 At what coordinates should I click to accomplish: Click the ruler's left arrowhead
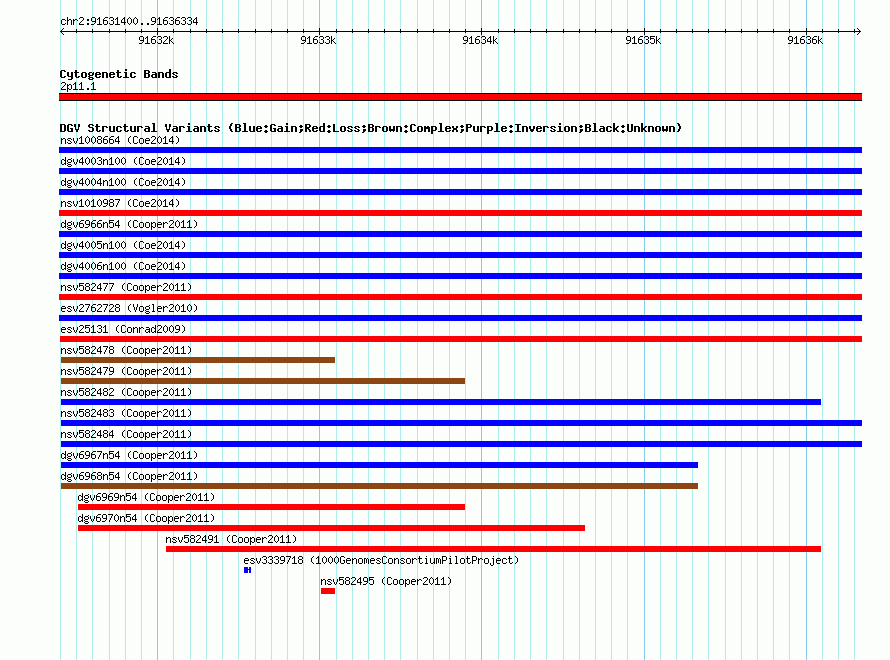click(62, 31)
